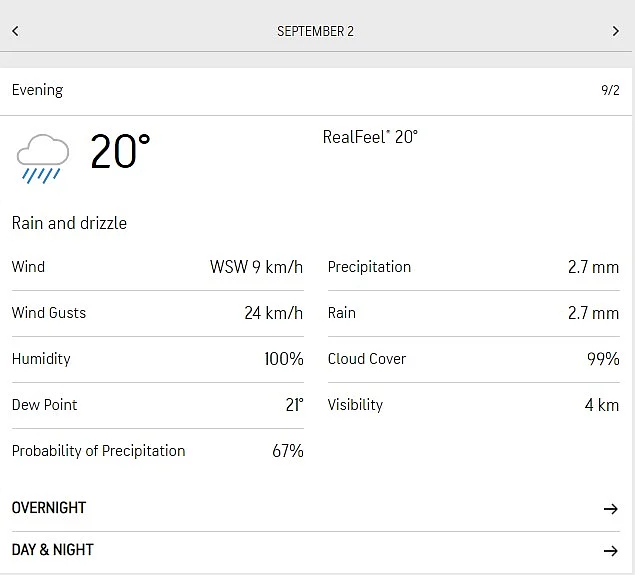Select the Precipitation 2.7 mm row
This screenshot has width=635, height=575.
point(474,267)
